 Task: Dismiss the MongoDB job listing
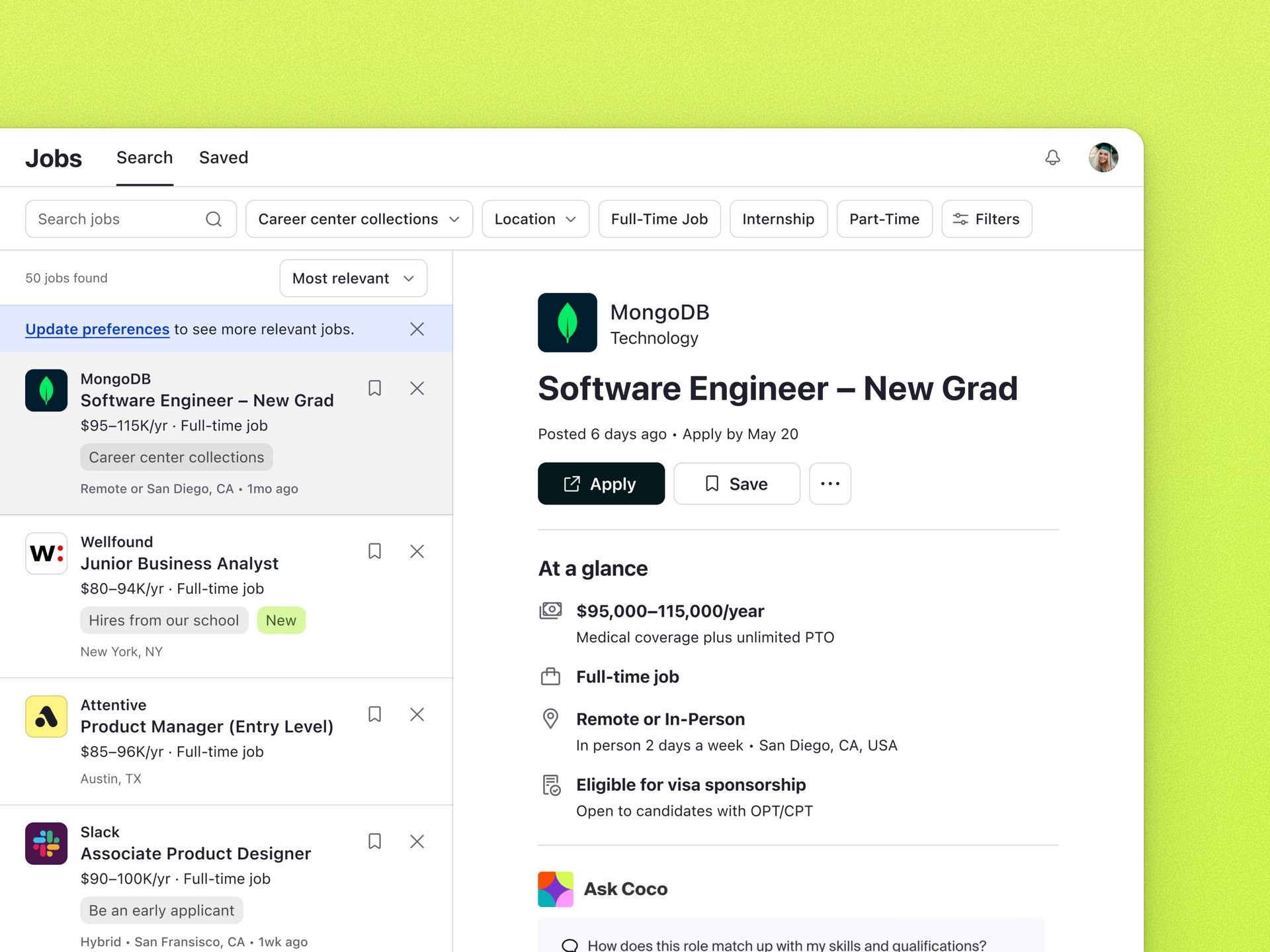(x=417, y=388)
